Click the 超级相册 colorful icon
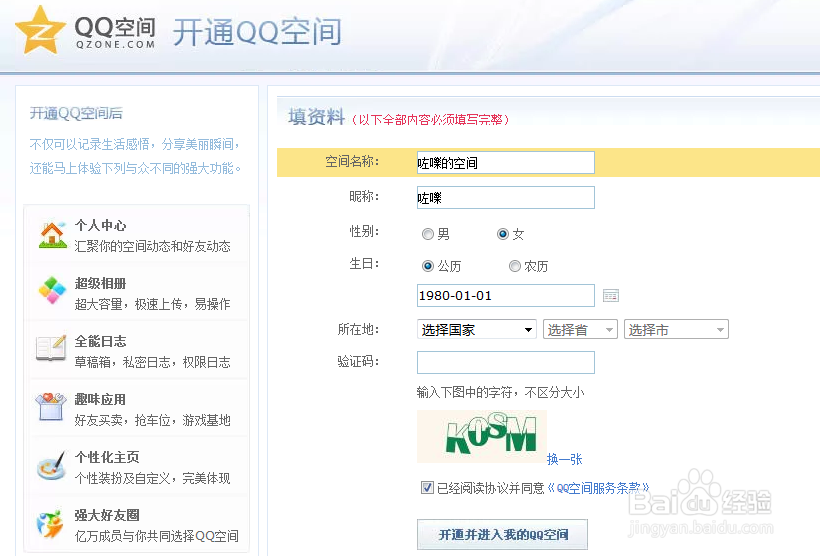Screen dimensions: 820x556 pyautogui.click(x=52, y=290)
